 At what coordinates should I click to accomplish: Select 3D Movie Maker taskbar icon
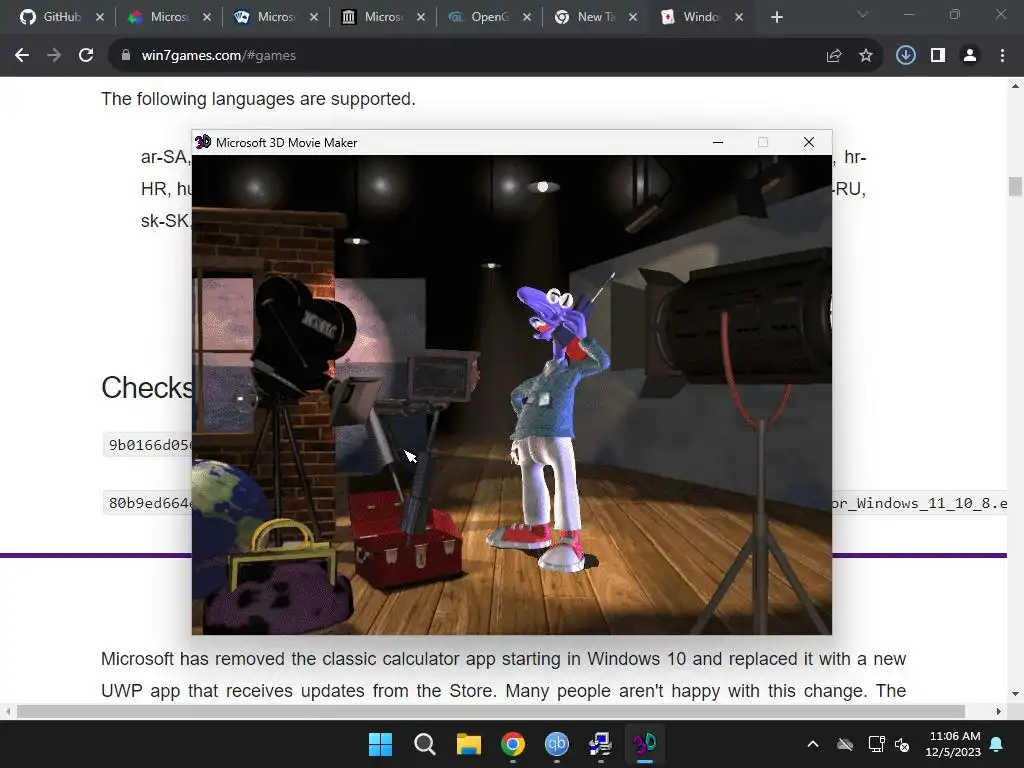645,744
